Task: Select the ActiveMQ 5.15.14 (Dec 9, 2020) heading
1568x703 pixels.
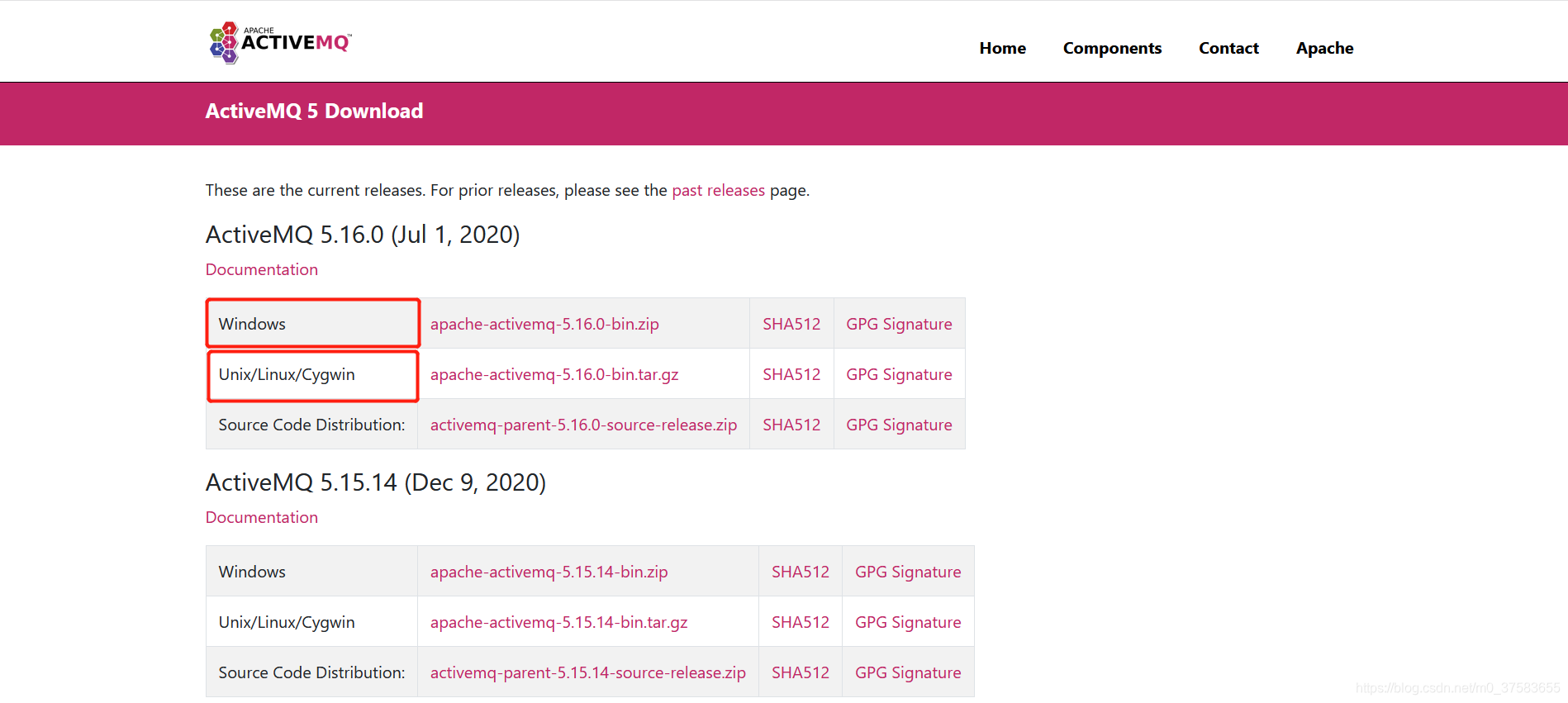Action: point(376,482)
